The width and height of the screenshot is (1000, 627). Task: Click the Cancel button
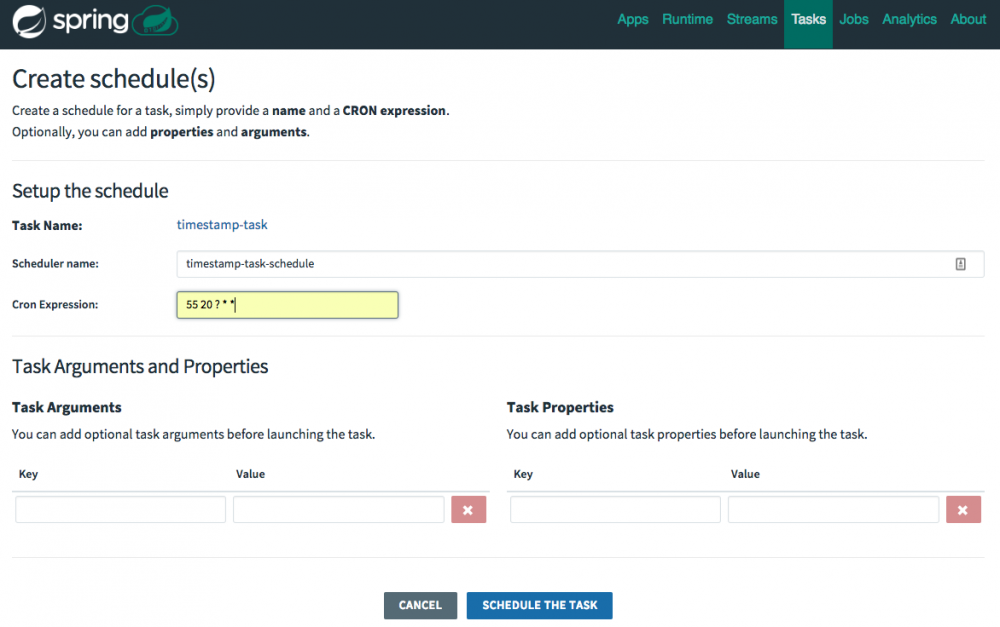pyautogui.click(x=420, y=605)
